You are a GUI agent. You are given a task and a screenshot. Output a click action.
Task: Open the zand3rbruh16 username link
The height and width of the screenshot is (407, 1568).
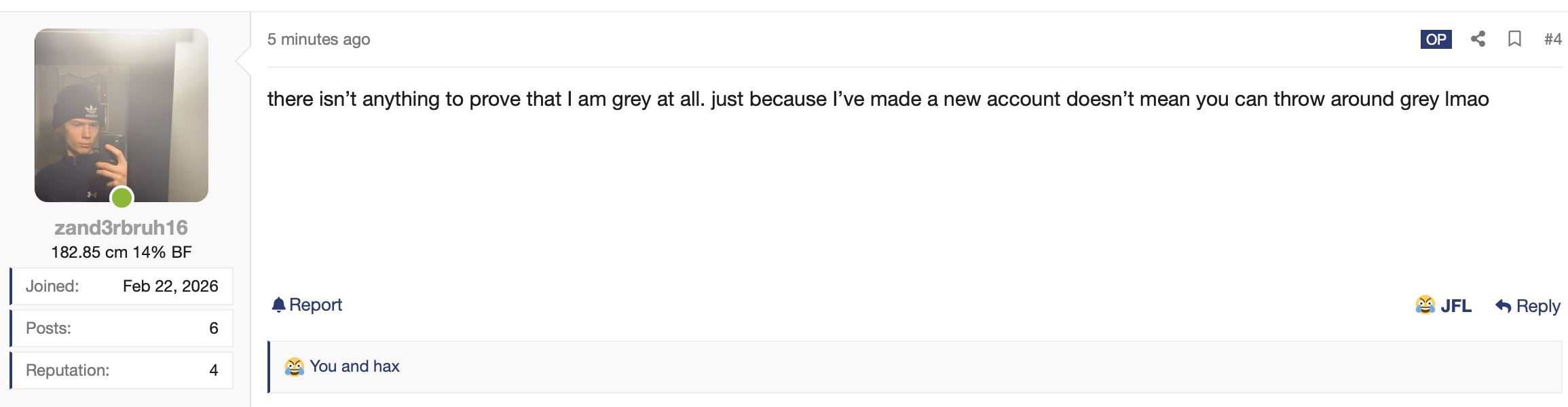point(122,228)
